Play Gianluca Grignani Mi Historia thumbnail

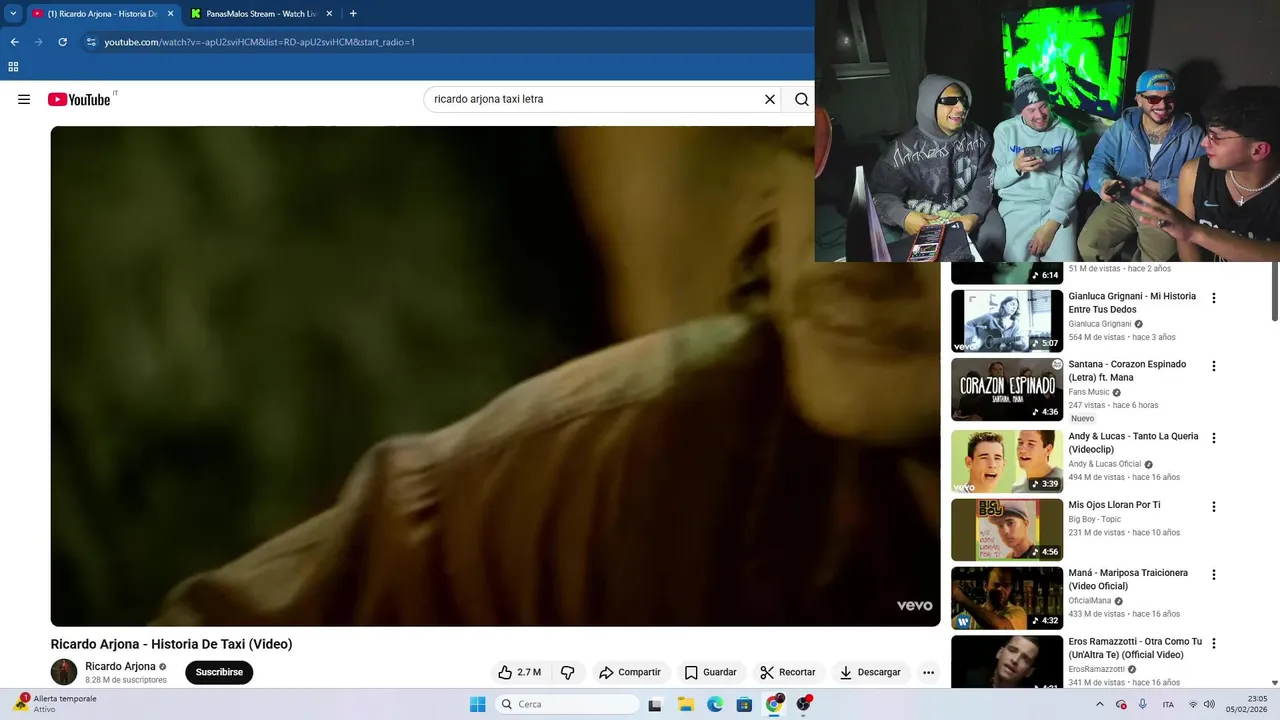tap(1007, 321)
